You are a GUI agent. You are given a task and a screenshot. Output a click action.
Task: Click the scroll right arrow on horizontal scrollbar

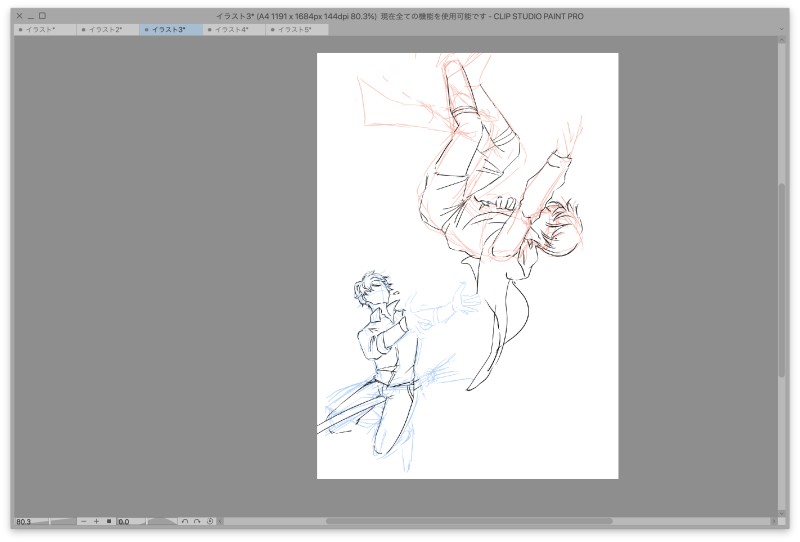[x=774, y=521]
